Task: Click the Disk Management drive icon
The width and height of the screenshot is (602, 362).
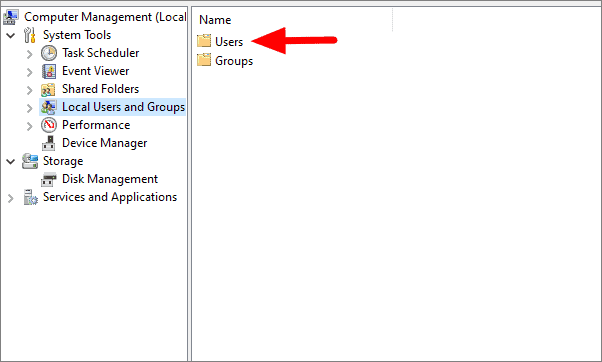Action: 49,179
